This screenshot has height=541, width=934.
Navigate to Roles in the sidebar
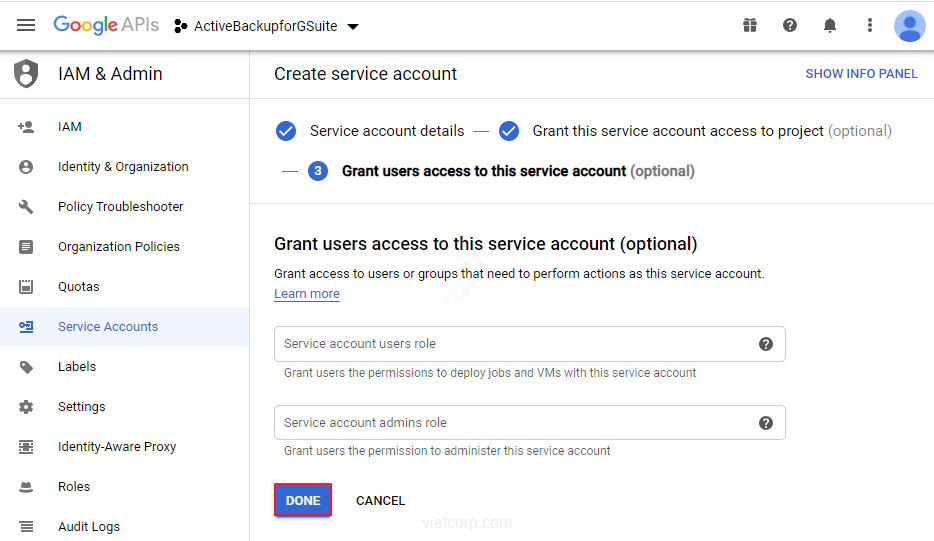(74, 487)
